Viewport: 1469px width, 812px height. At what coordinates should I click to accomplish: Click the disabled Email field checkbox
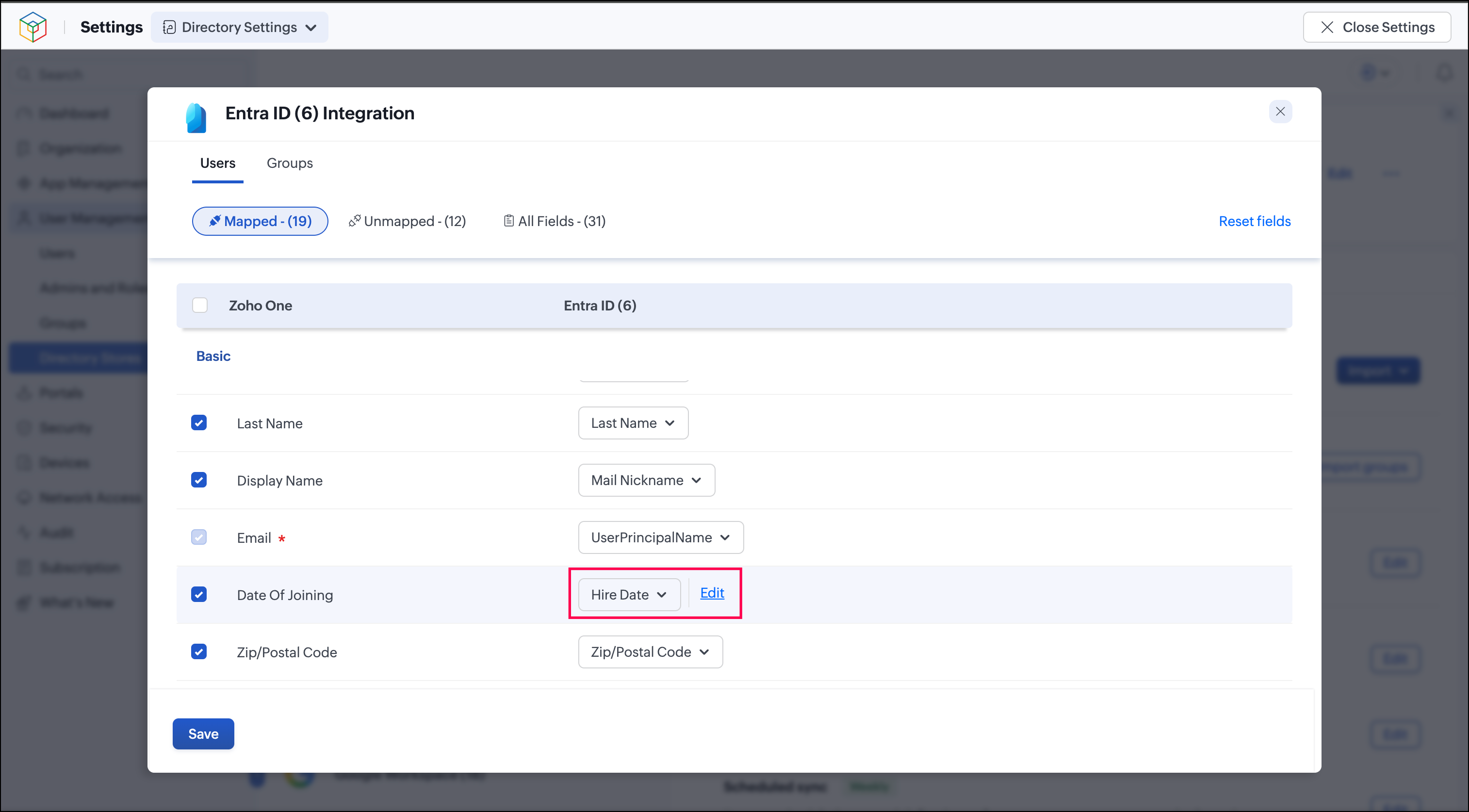[198, 537]
